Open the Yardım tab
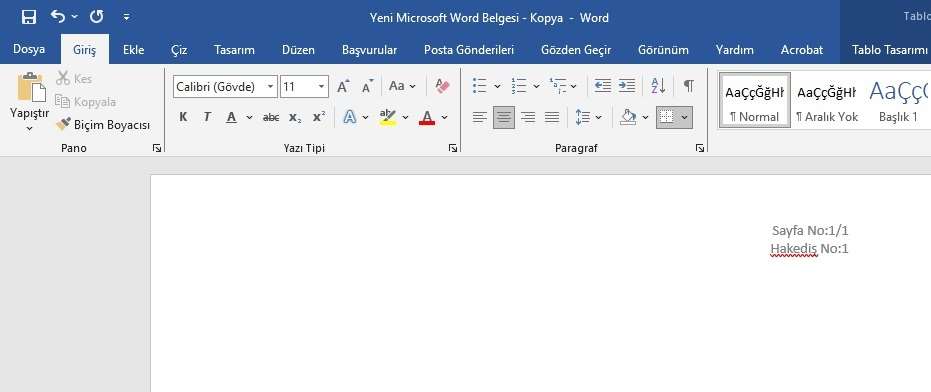 click(734, 50)
